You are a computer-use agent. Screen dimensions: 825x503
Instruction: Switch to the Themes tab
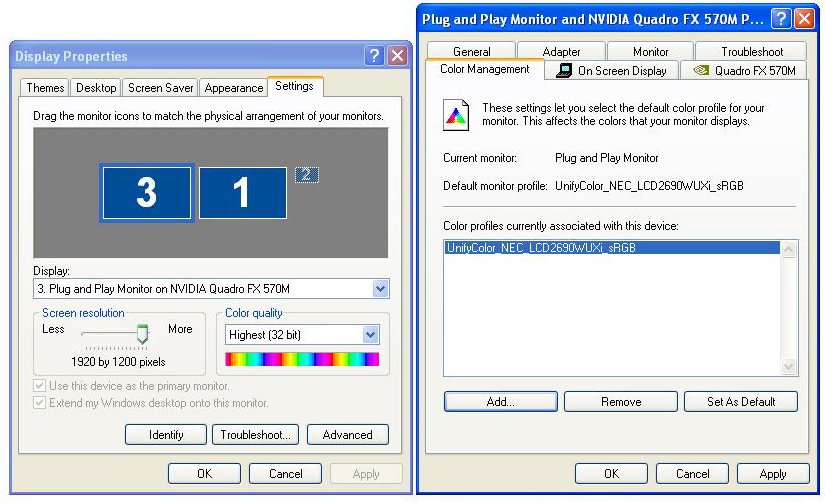(x=45, y=88)
